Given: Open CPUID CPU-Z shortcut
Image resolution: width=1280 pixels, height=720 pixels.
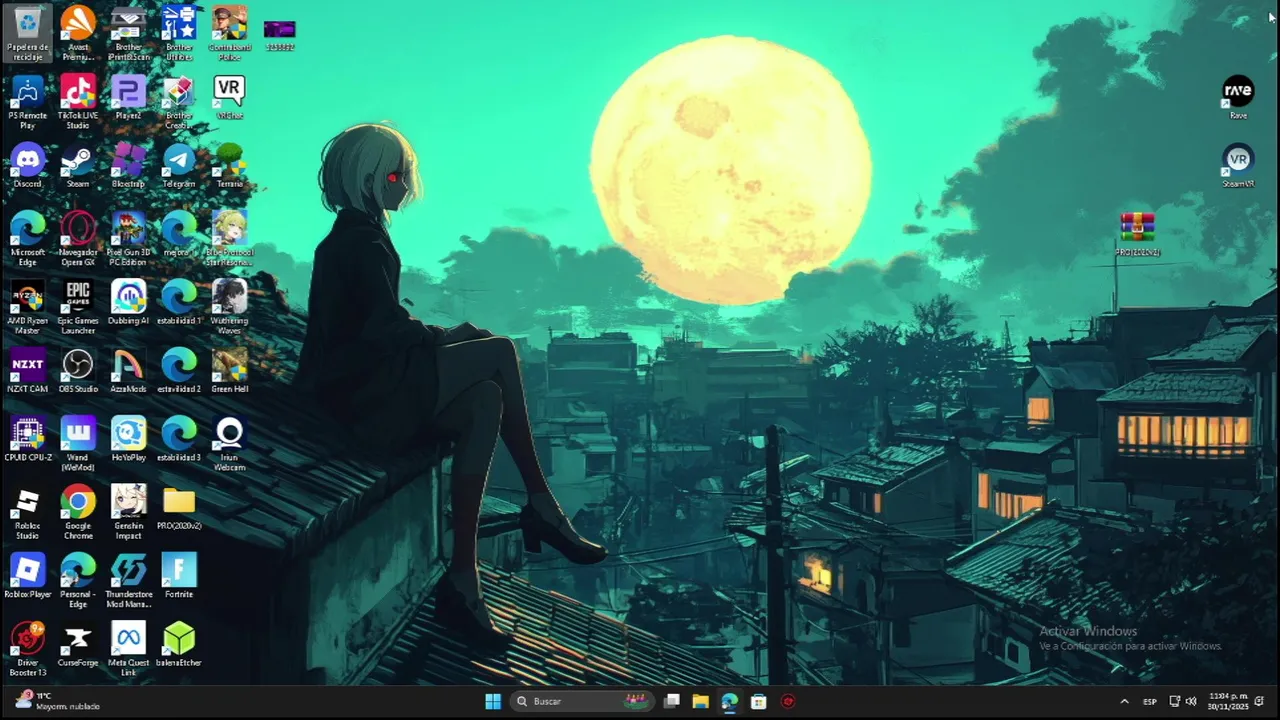Looking at the screenshot, I should pos(28,438).
